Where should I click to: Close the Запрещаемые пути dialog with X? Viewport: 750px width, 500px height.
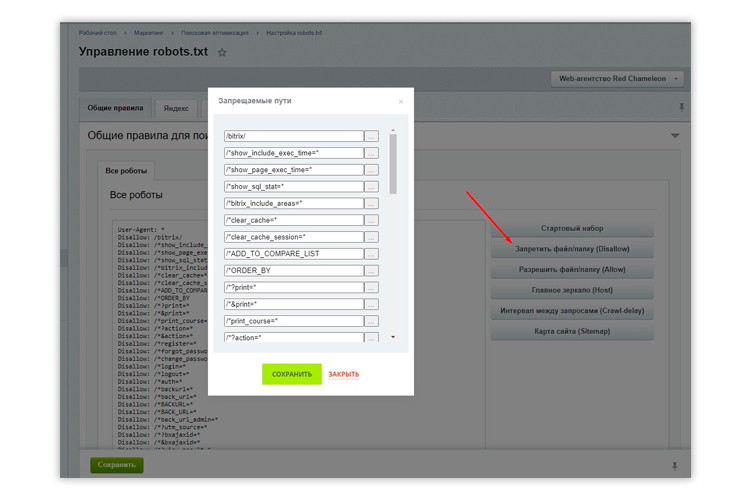click(401, 101)
